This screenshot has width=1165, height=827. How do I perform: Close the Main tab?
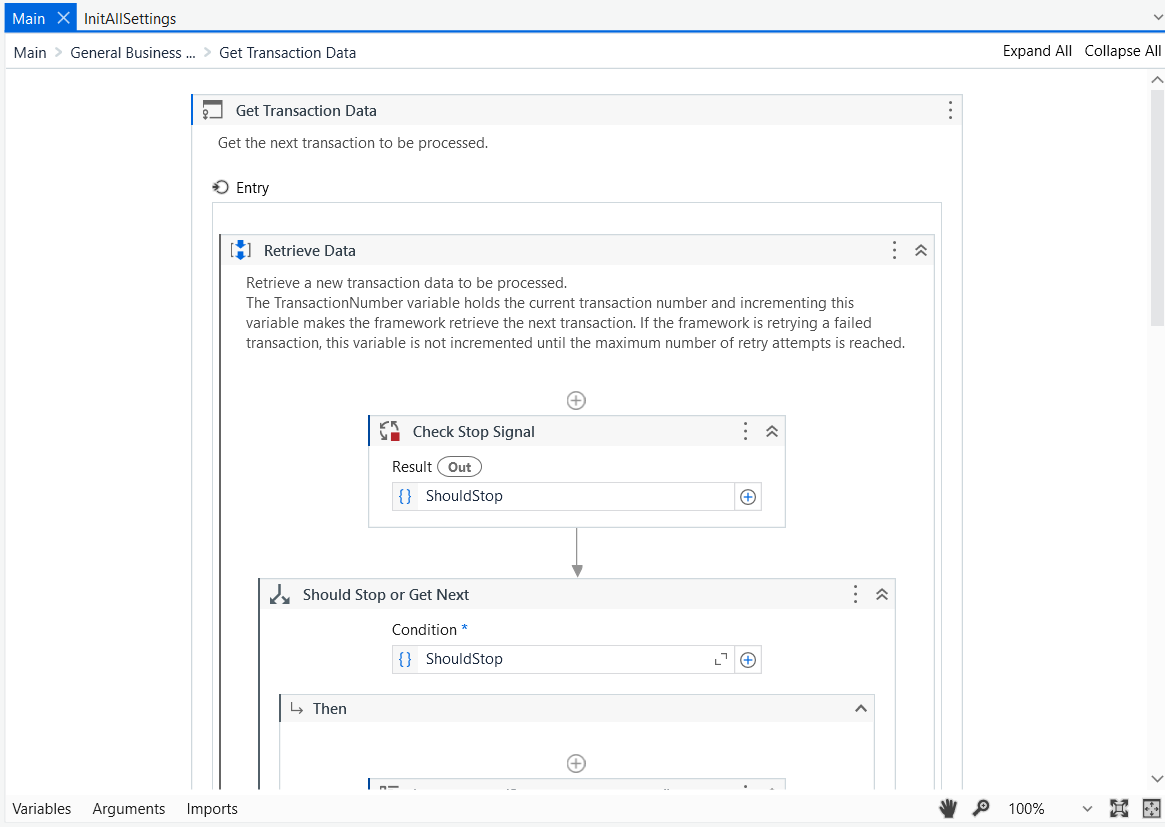[x=62, y=18]
